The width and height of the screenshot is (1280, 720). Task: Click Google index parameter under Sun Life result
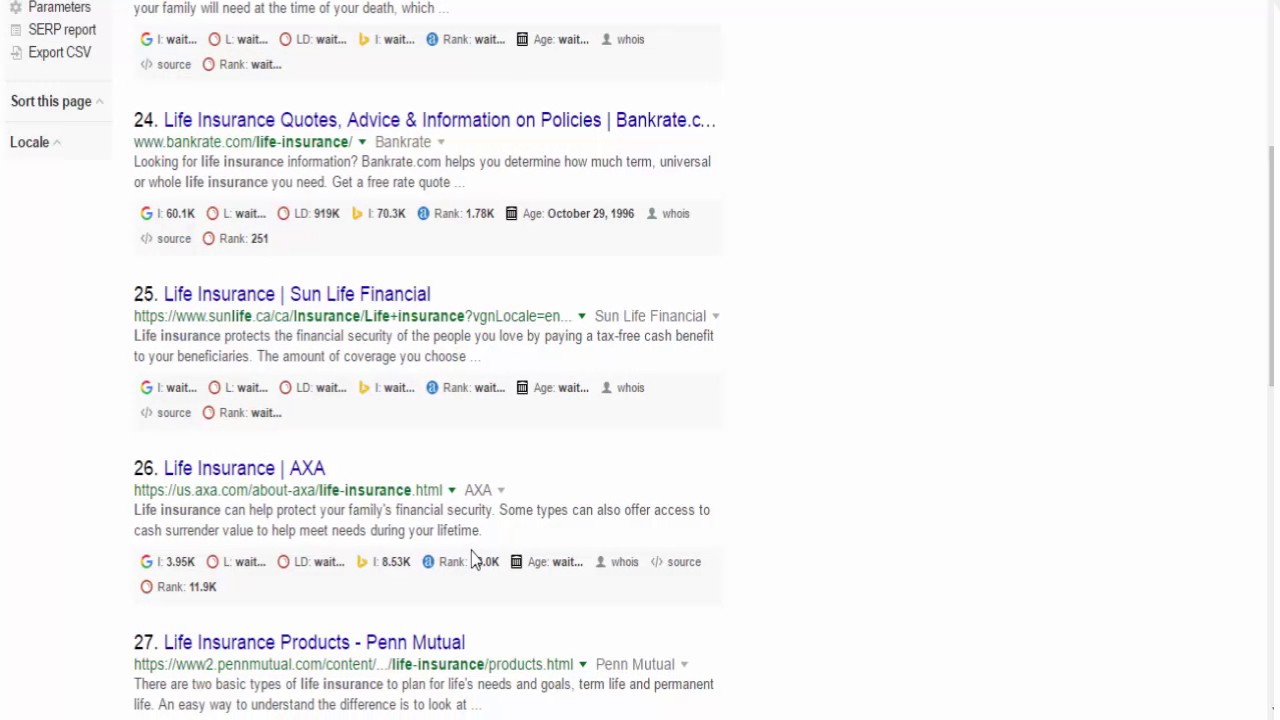[169, 387]
